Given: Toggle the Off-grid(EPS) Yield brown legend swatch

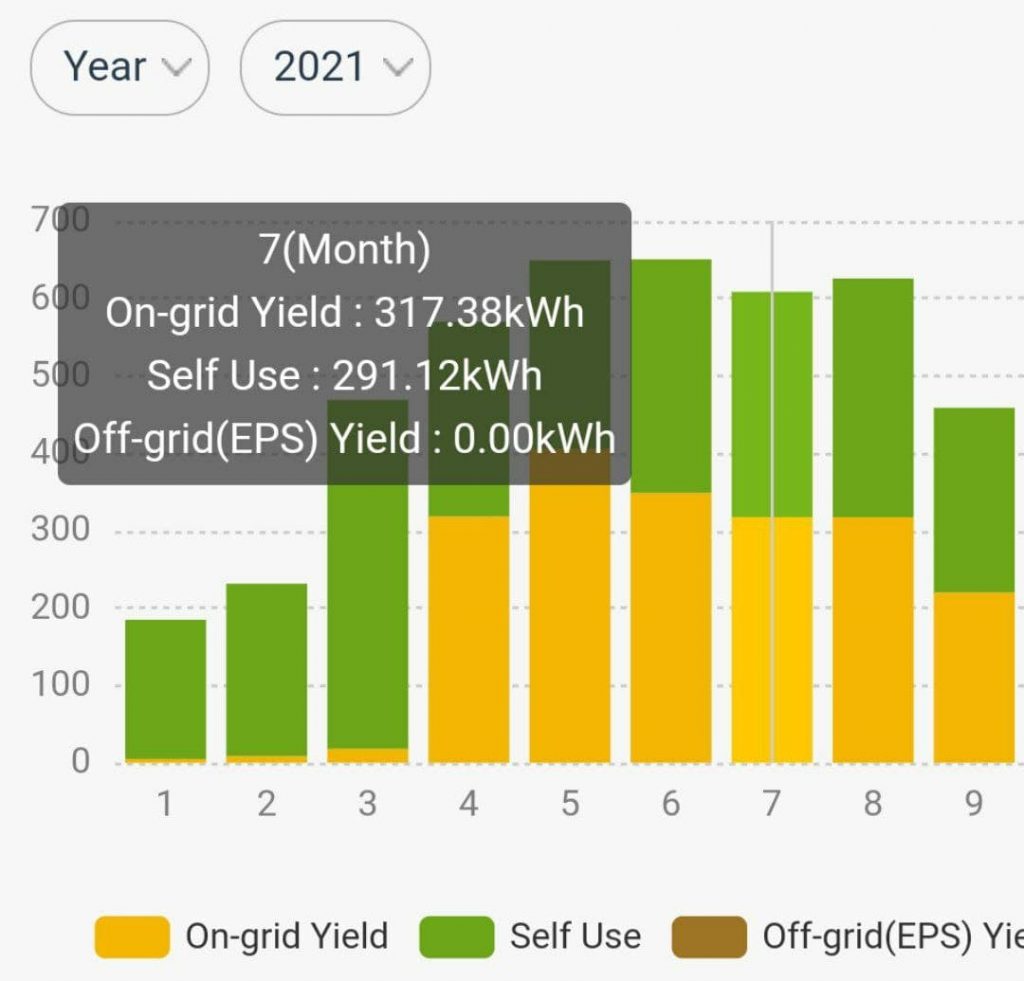Looking at the screenshot, I should pyautogui.click(x=709, y=937).
